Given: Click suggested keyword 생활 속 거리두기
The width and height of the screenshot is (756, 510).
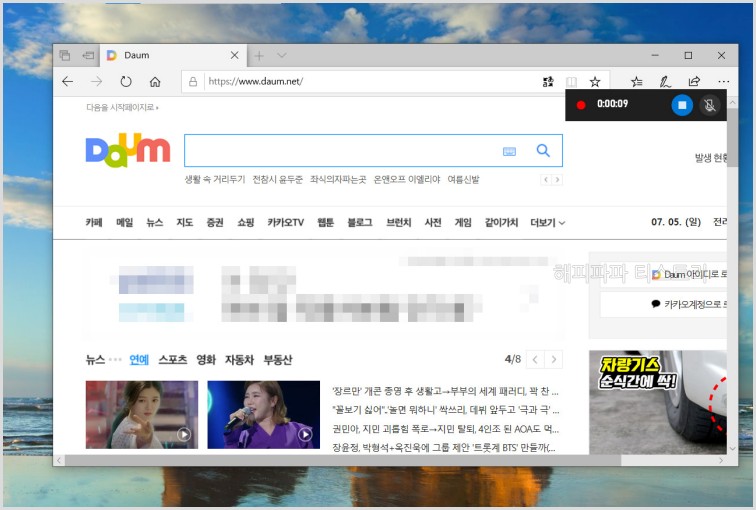Looking at the screenshot, I should [x=215, y=179].
